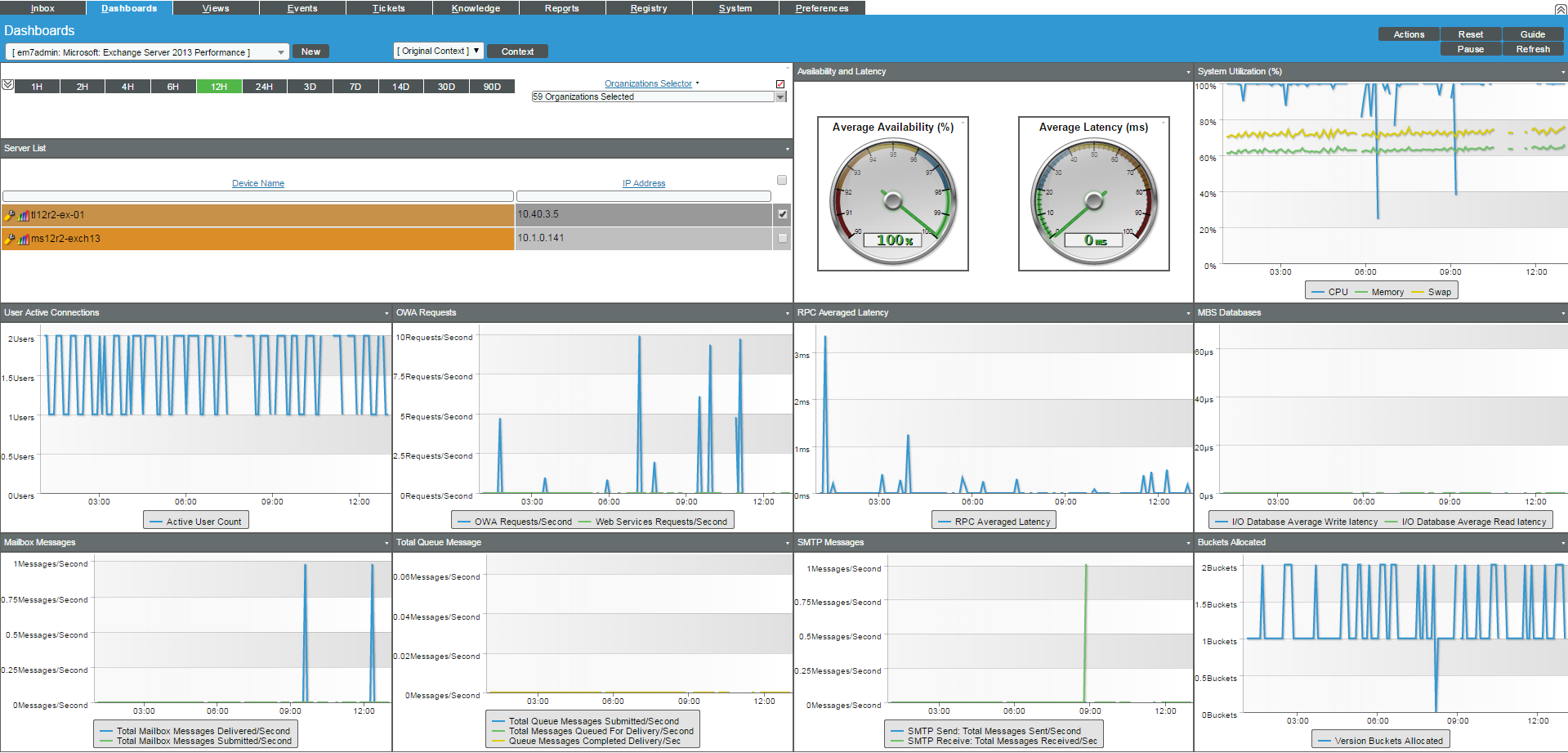Image resolution: width=1568 pixels, height=753 pixels.
Task: Open the print/report icon at top right
Action: point(1559,7)
